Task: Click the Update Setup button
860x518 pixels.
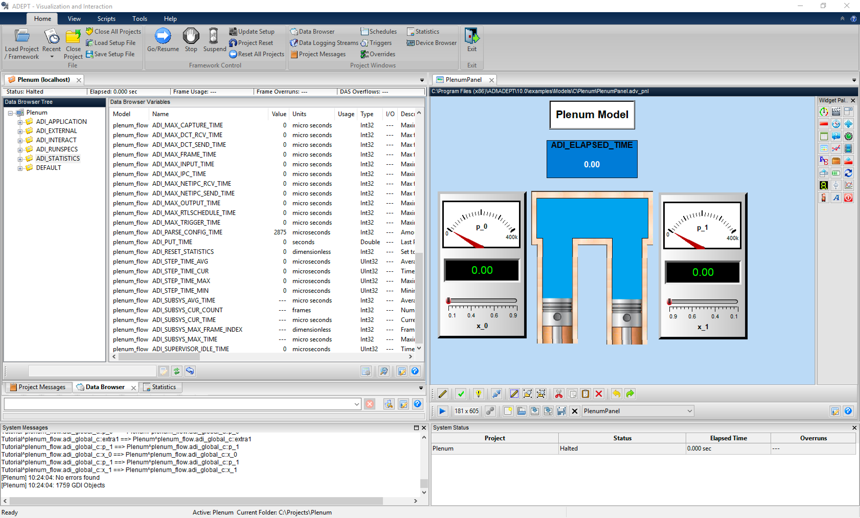Action: pyautogui.click(x=252, y=32)
